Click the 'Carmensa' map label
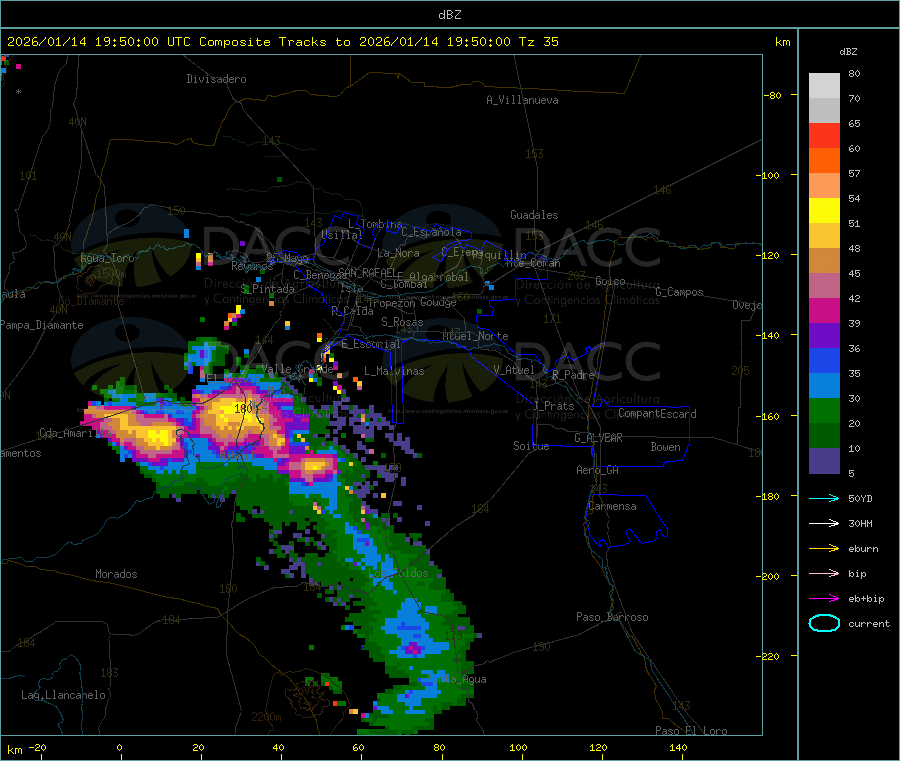900x761 pixels. pyautogui.click(x=612, y=507)
